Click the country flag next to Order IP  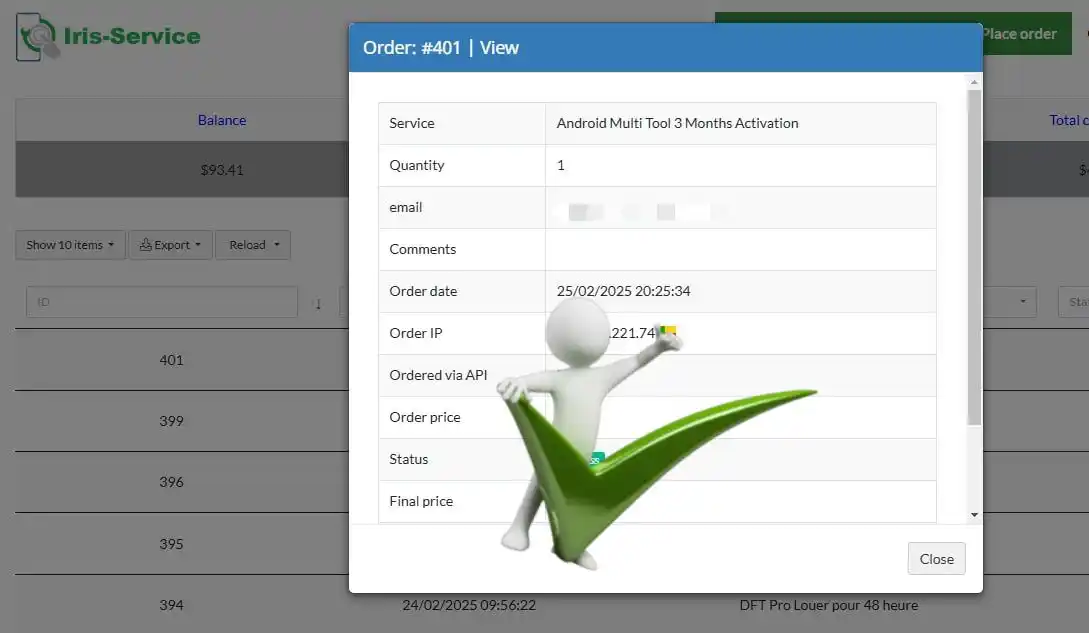[668, 331]
